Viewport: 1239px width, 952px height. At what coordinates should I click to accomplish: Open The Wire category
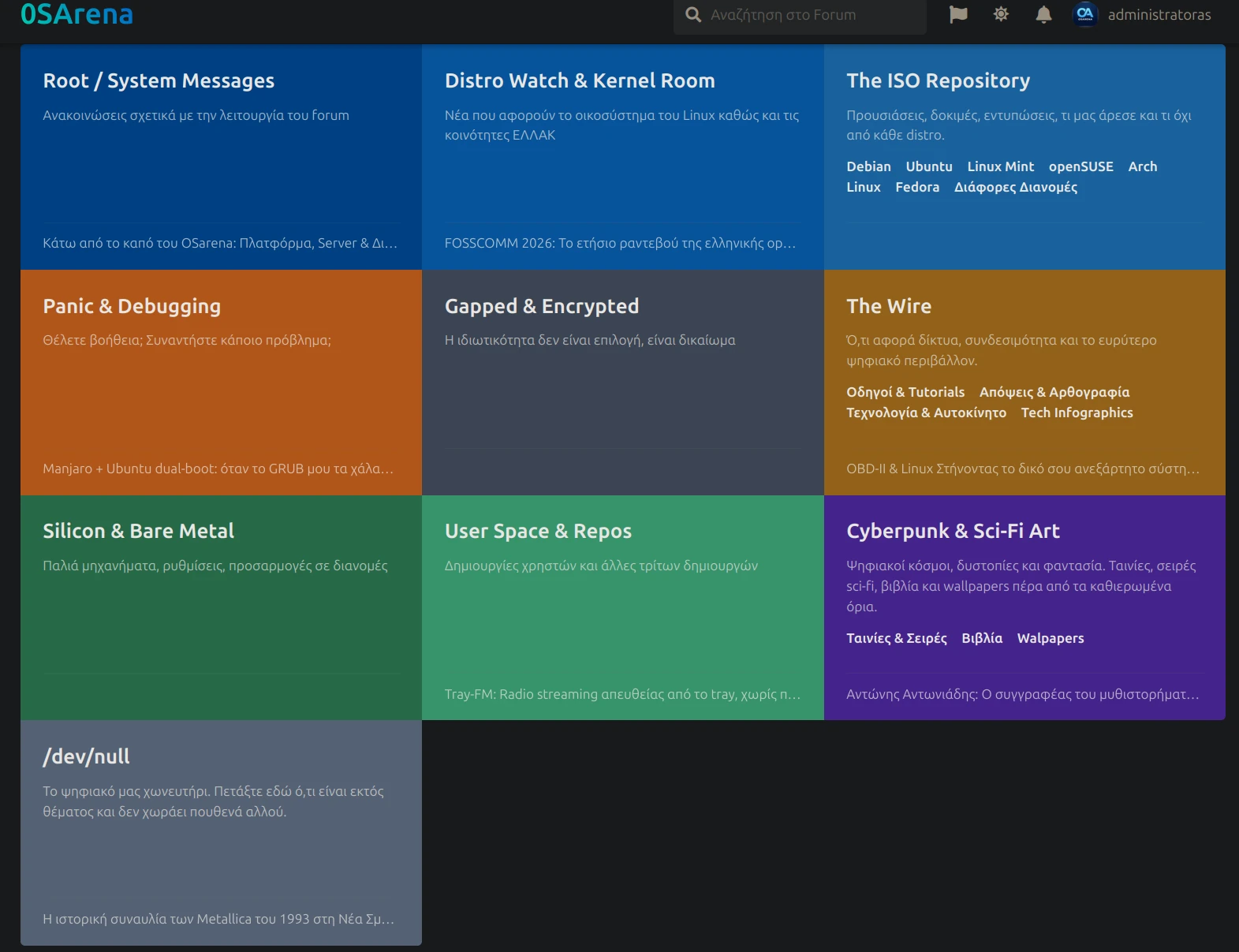coord(889,306)
